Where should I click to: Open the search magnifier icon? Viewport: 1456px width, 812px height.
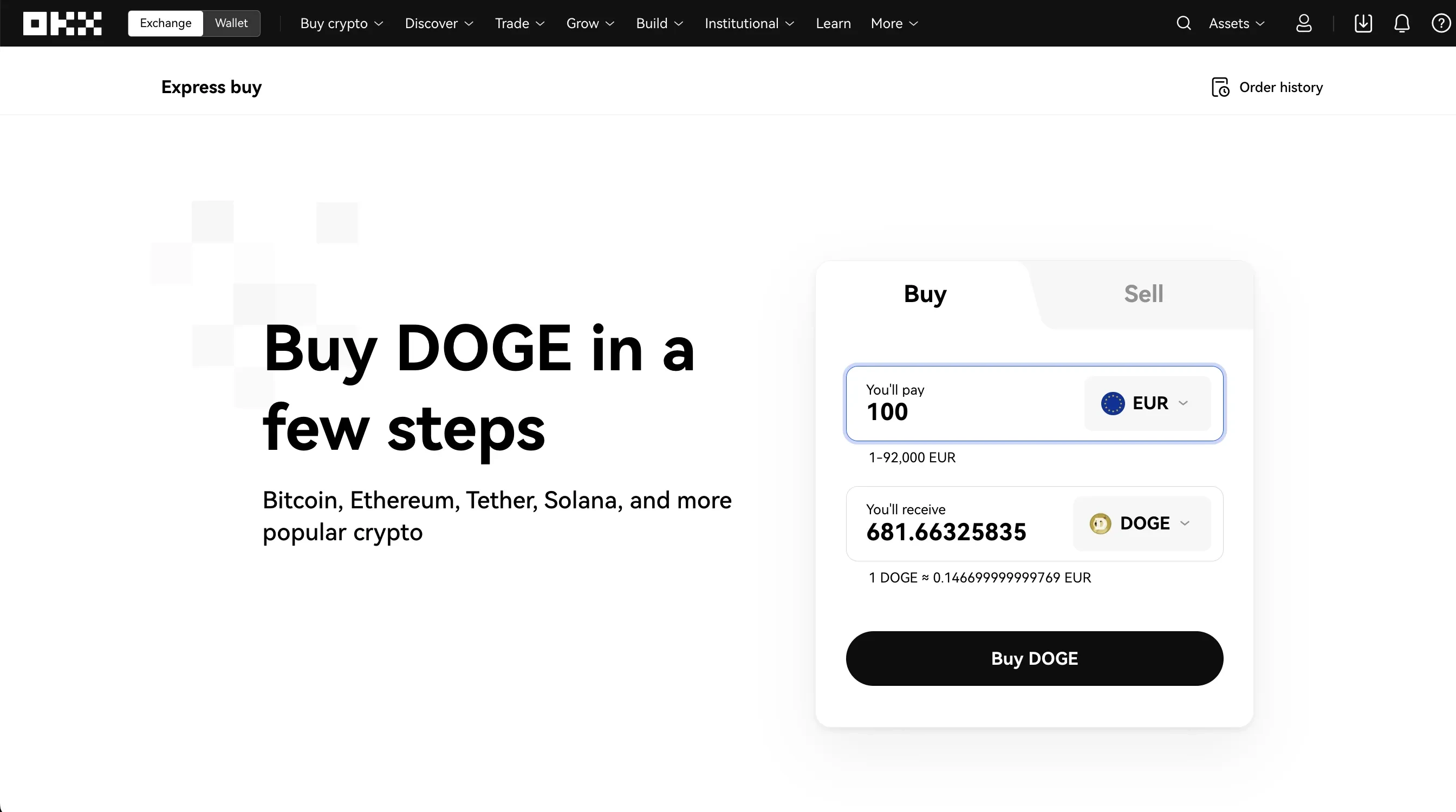[x=1184, y=23]
